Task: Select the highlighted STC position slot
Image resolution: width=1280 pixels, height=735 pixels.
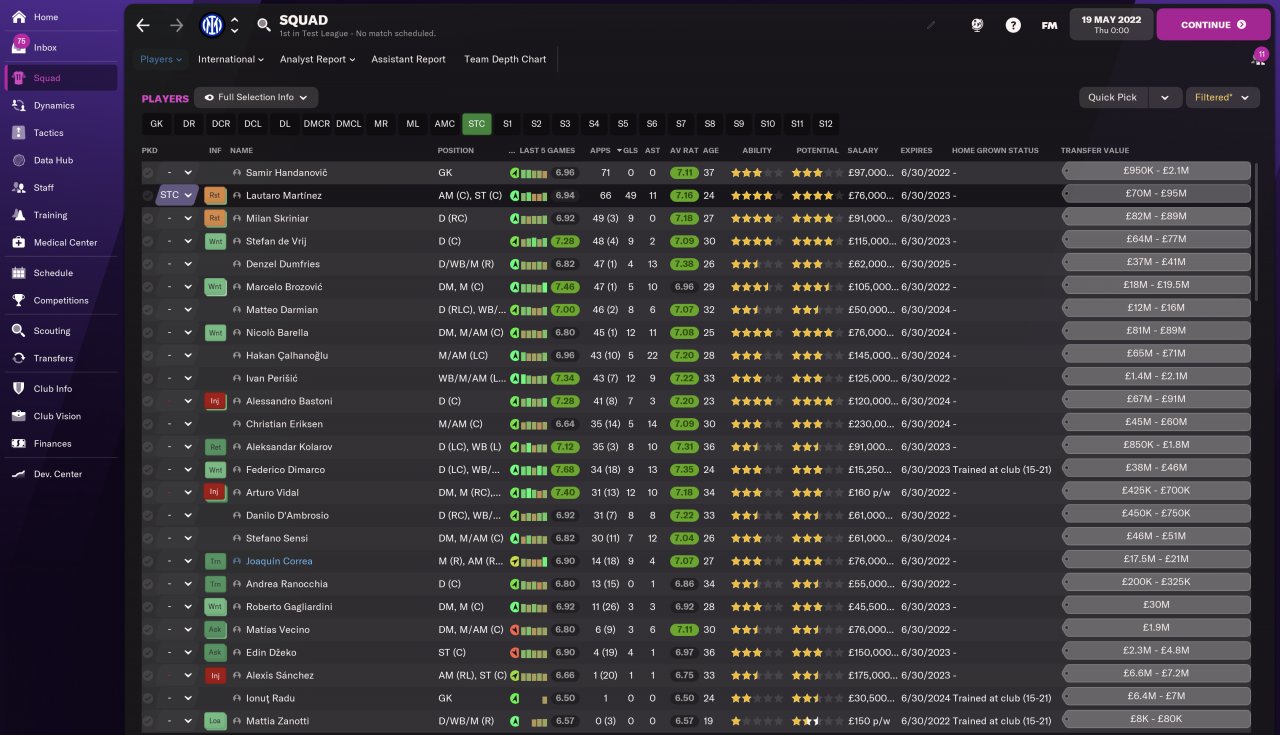Action: [x=476, y=124]
